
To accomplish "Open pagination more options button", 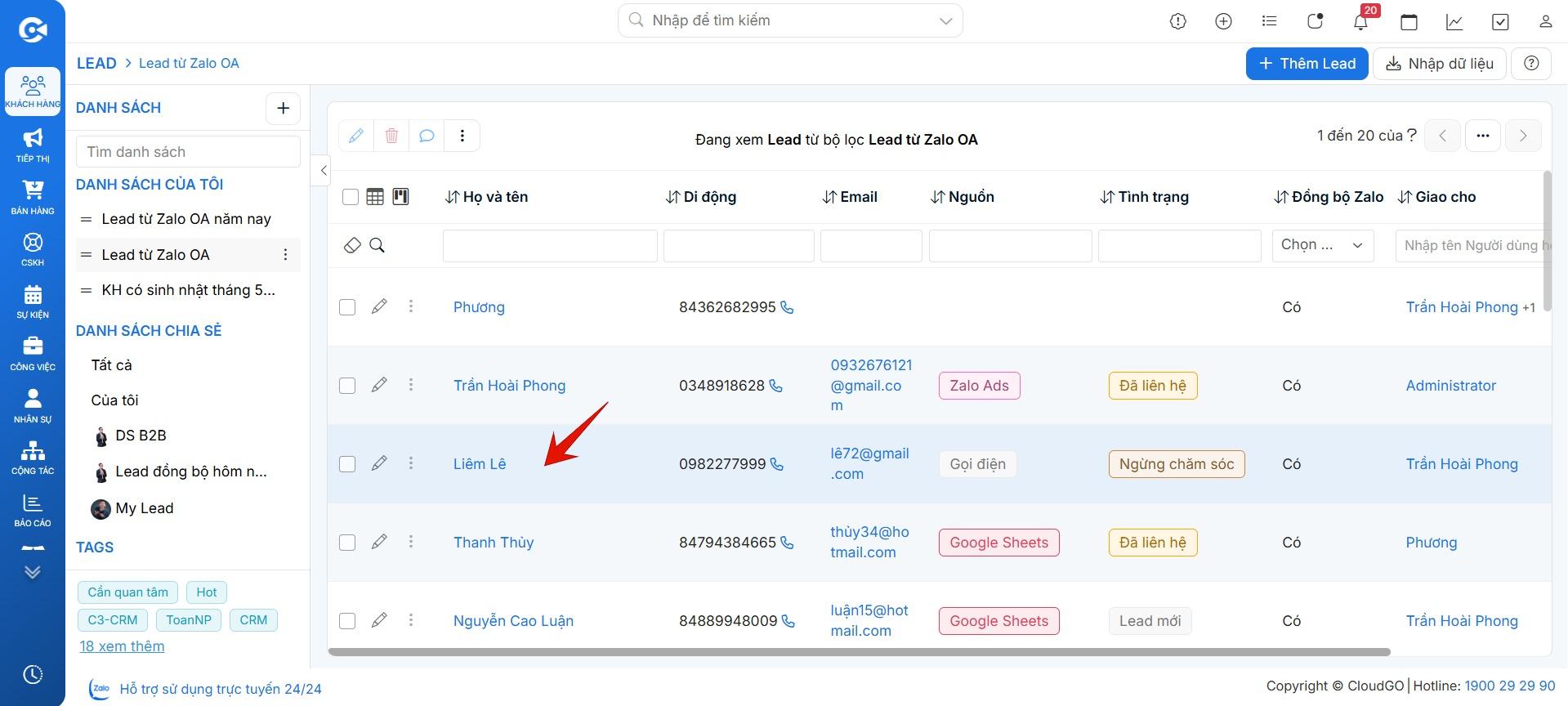I will tap(1483, 136).
